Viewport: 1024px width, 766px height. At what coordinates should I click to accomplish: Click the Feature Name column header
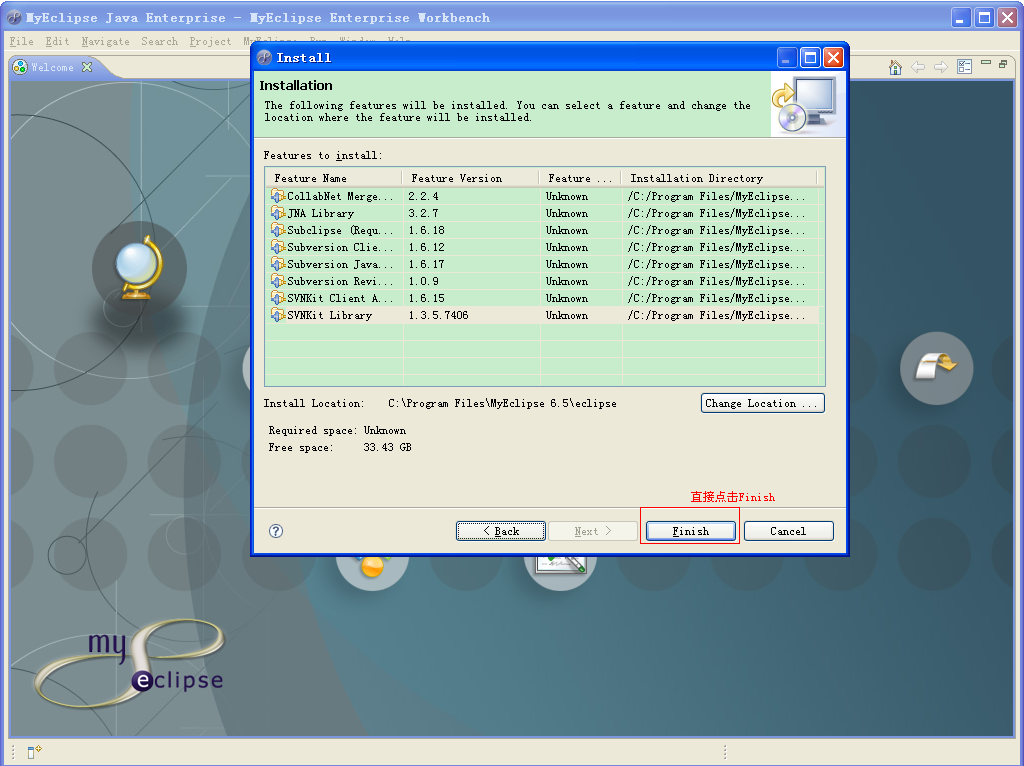[x=334, y=178]
